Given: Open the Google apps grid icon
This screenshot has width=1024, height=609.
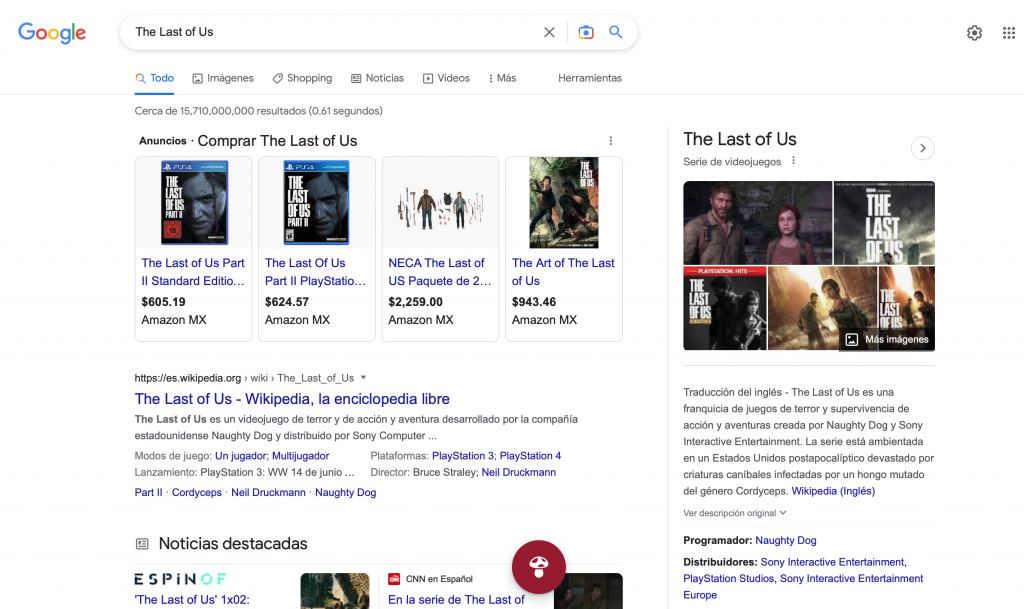Looking at the screenshot, I should point(1008,33).
